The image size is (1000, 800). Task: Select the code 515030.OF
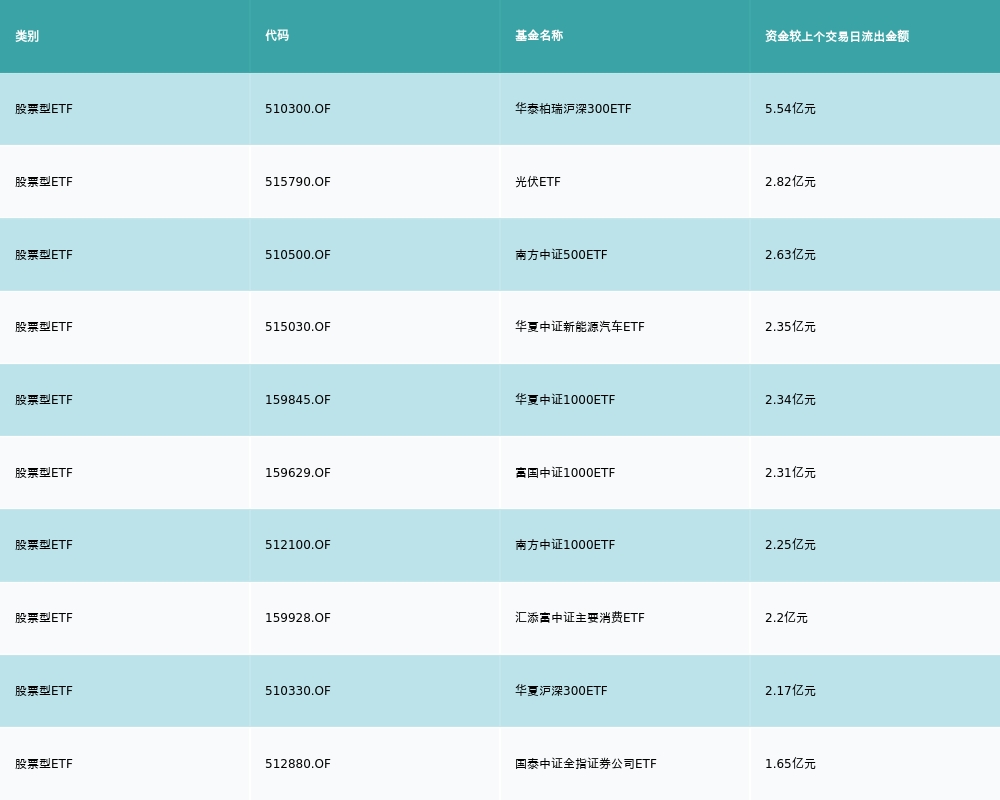click(298, 327)
